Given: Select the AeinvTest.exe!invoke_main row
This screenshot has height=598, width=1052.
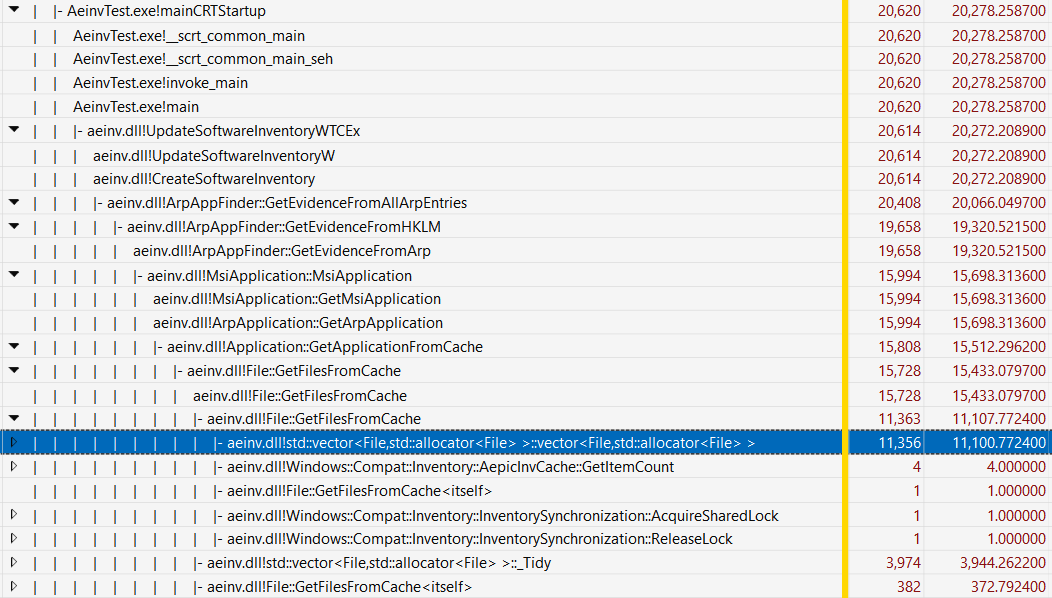Looking at the screenshot, I should (160, 83).
